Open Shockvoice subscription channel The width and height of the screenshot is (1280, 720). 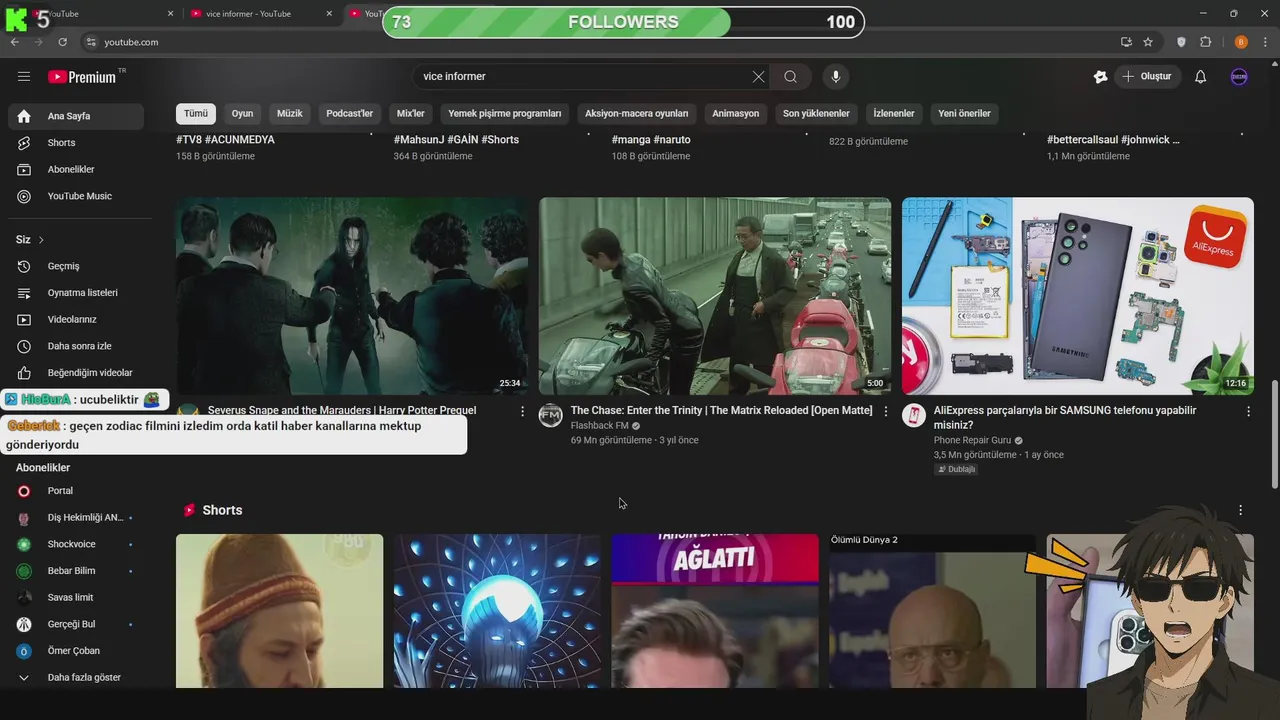click(x=76, y=544)
